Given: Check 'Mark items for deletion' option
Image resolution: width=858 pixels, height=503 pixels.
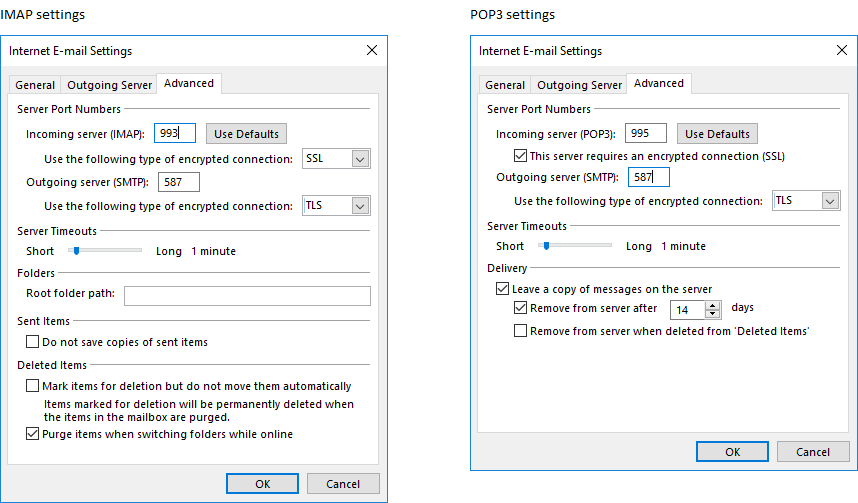Looking at the screenshot, I should click(33, 386).
